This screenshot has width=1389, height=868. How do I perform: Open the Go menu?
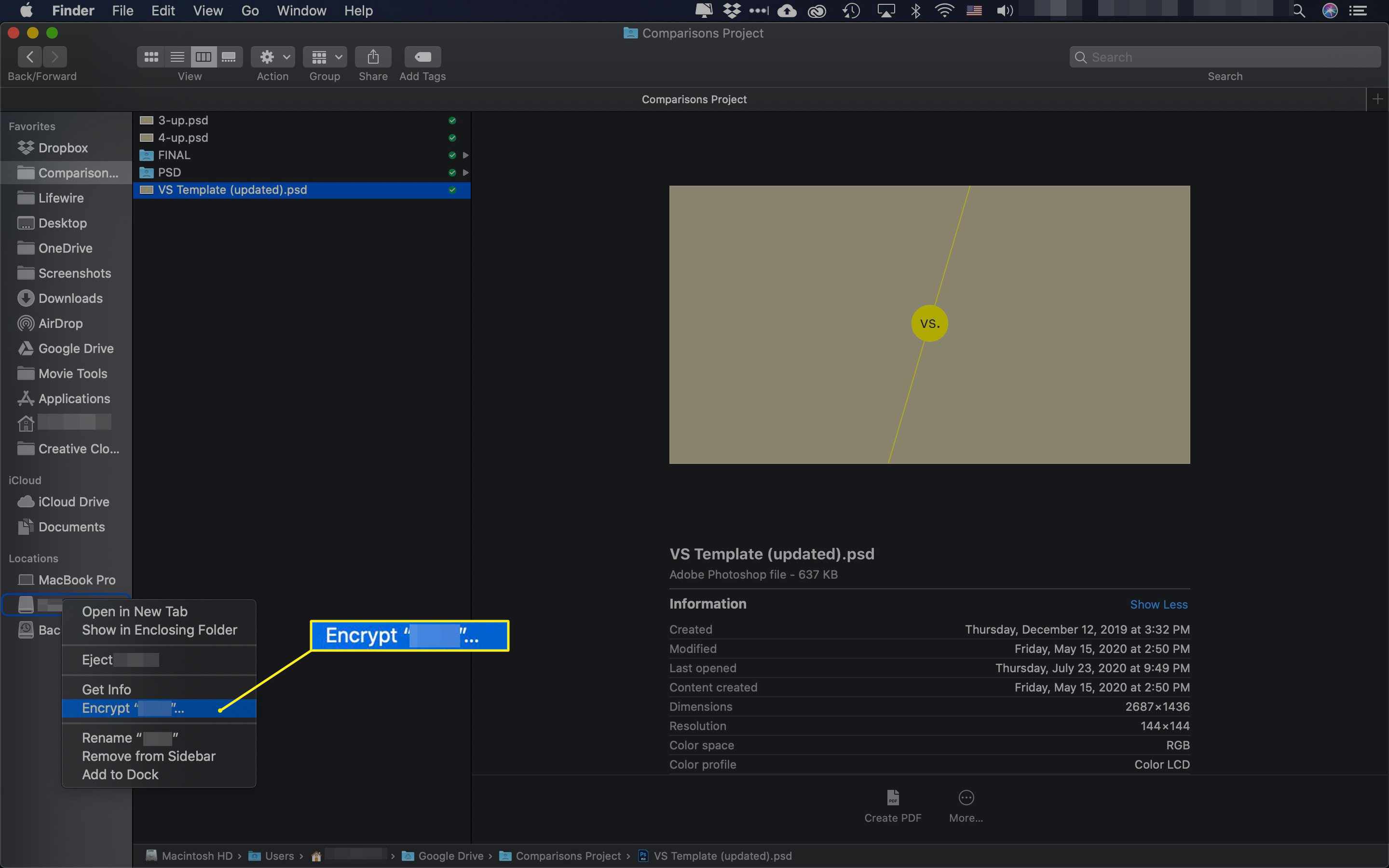(x=250, y=10)
